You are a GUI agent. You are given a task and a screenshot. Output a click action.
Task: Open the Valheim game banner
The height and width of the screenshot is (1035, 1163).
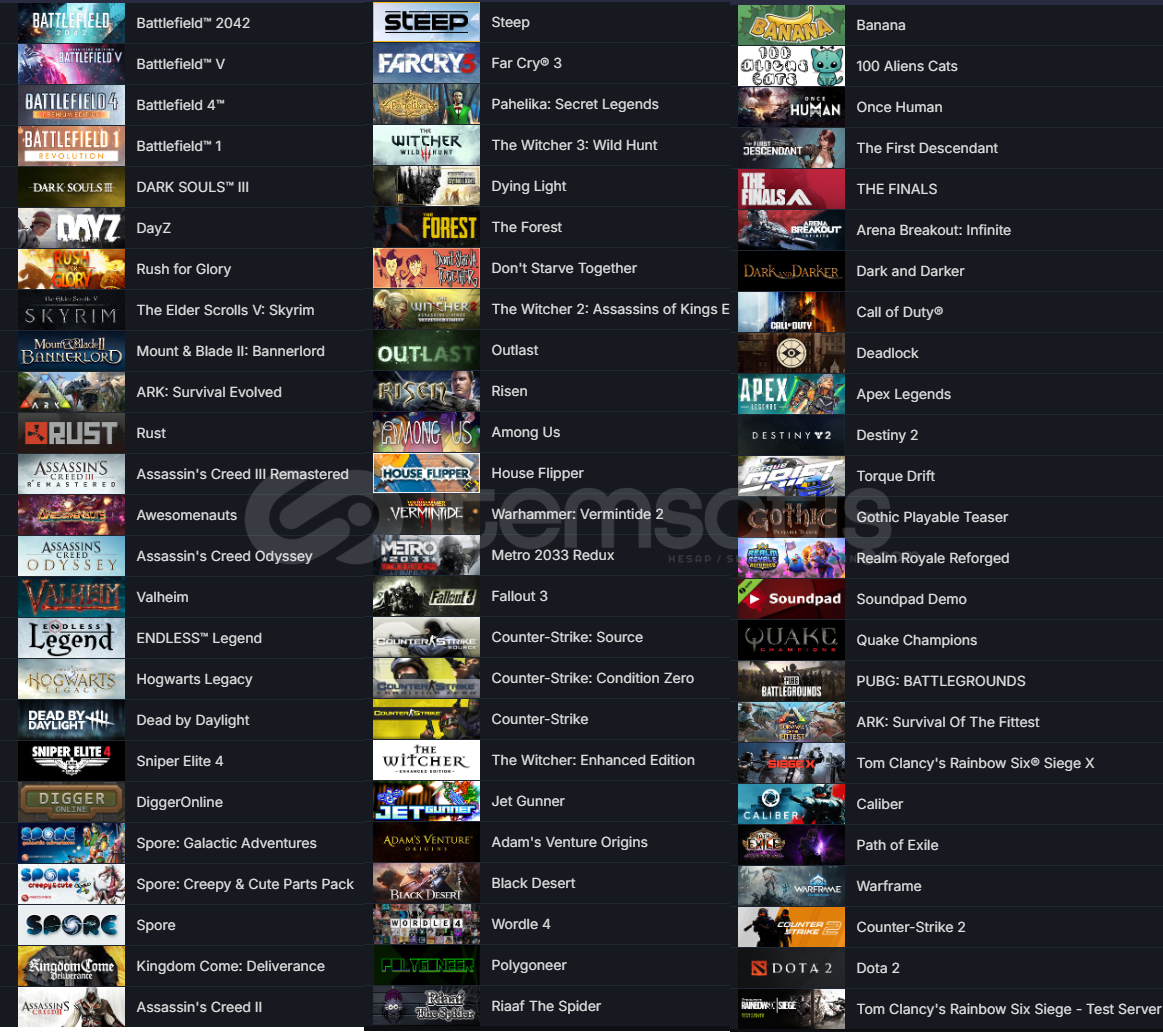tap(71, 597)
